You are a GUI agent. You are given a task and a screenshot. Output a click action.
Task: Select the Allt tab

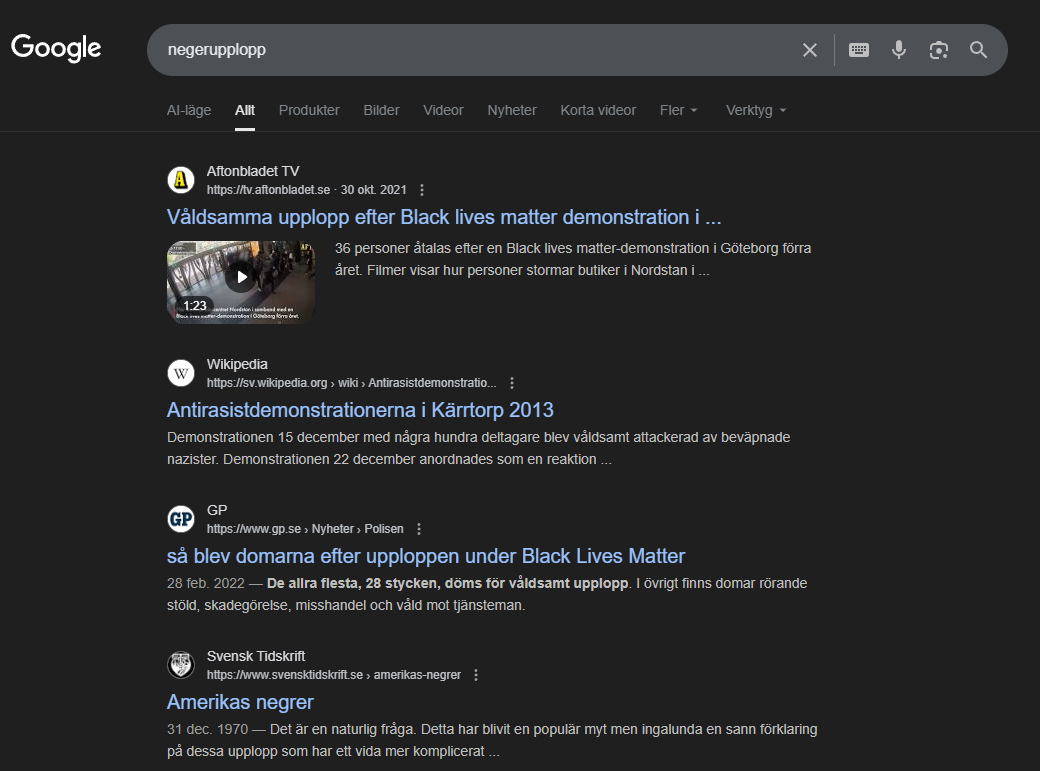[245, 110]
